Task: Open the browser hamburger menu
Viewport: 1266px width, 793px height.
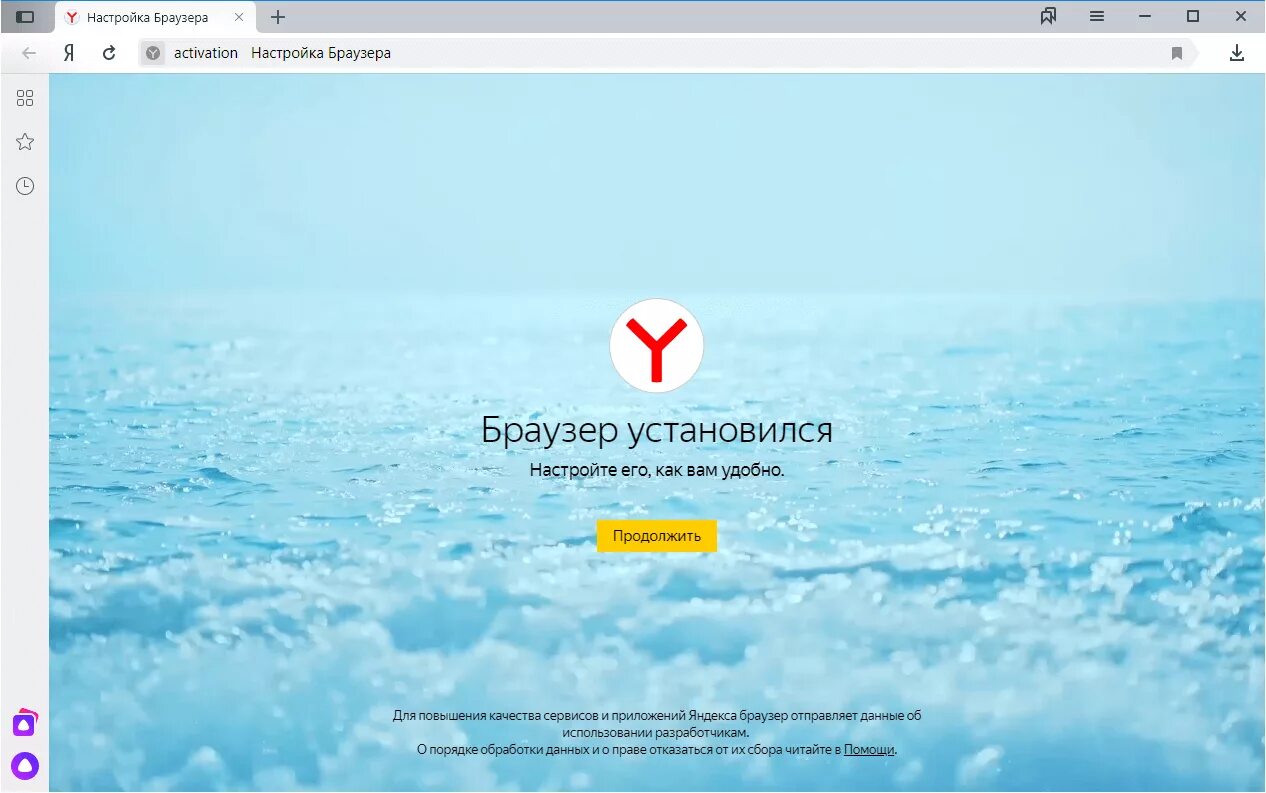Action: (1097, 16)
